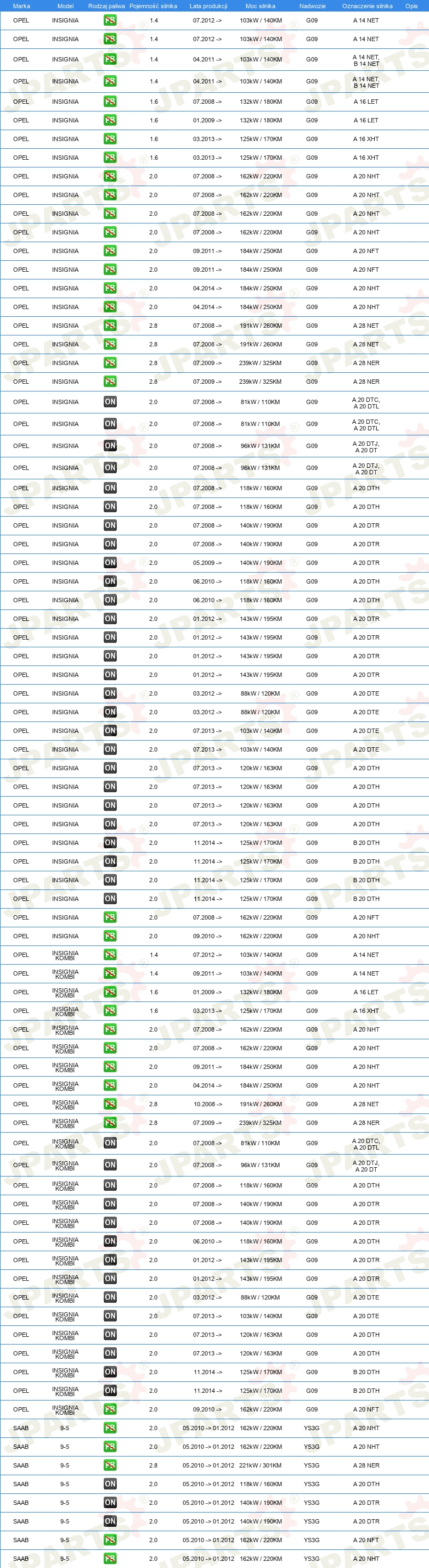Click the Opis column header

411,6
